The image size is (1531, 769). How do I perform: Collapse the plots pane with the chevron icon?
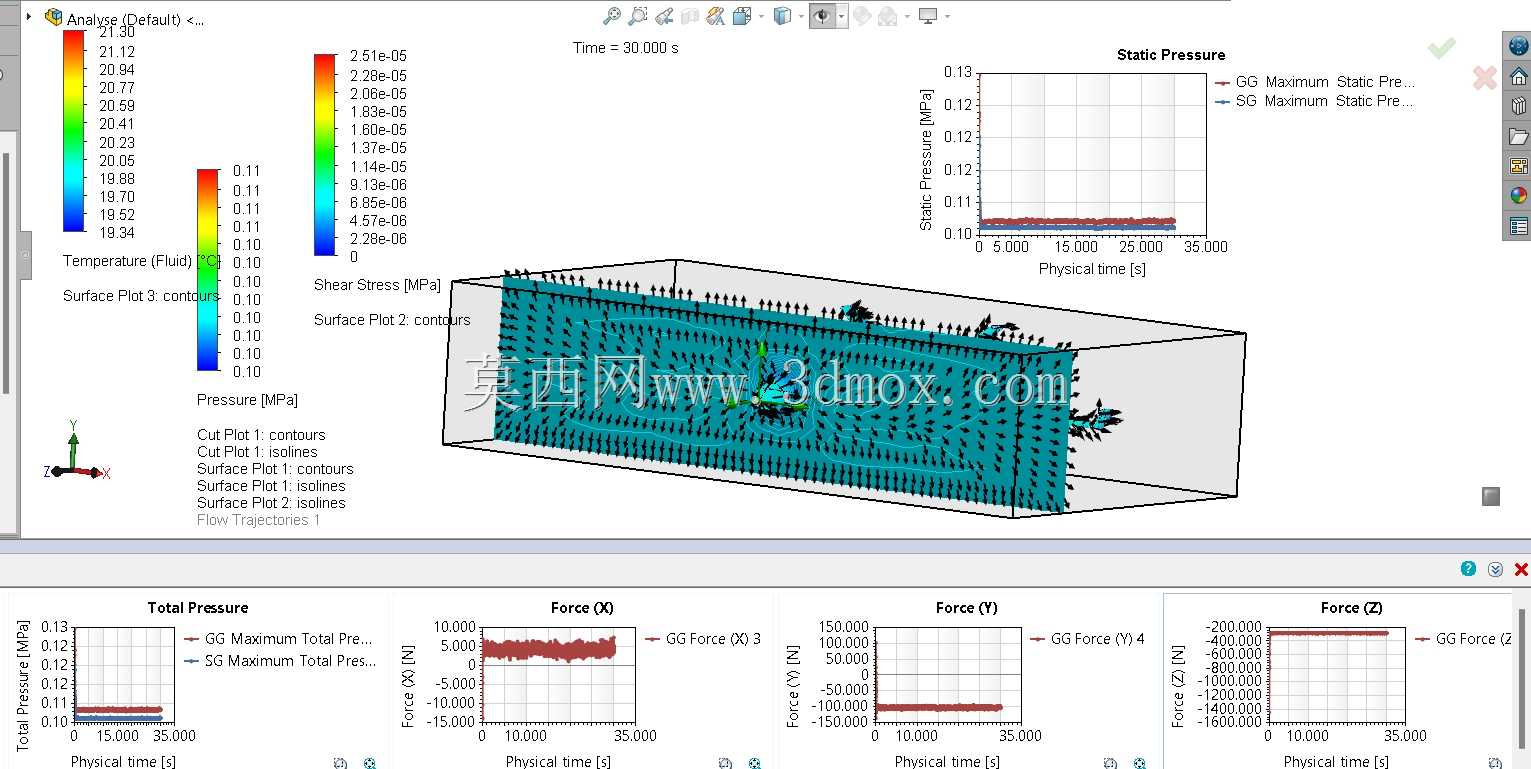1495,569
